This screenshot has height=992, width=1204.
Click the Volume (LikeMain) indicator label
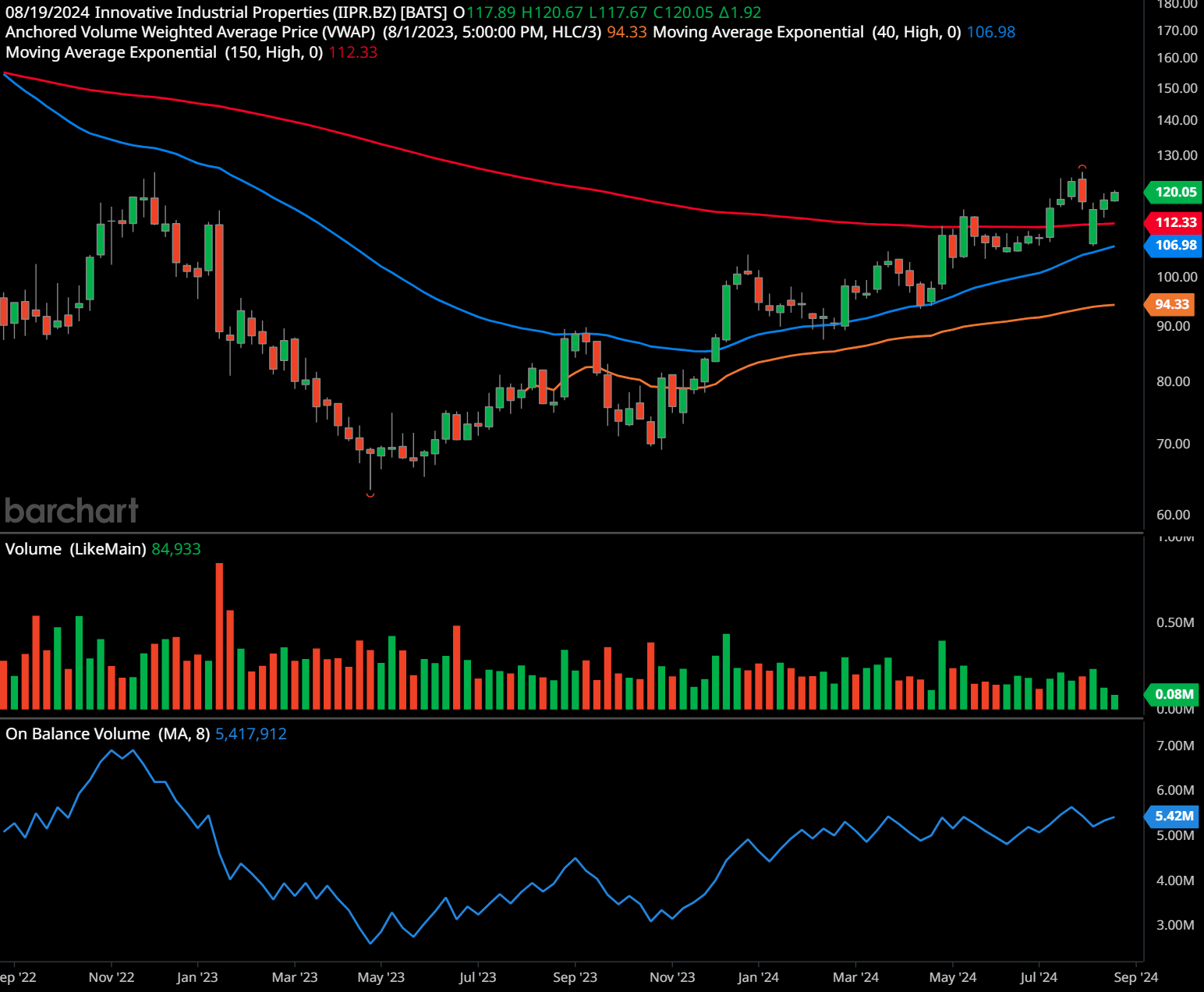click(x=76, y=549)
